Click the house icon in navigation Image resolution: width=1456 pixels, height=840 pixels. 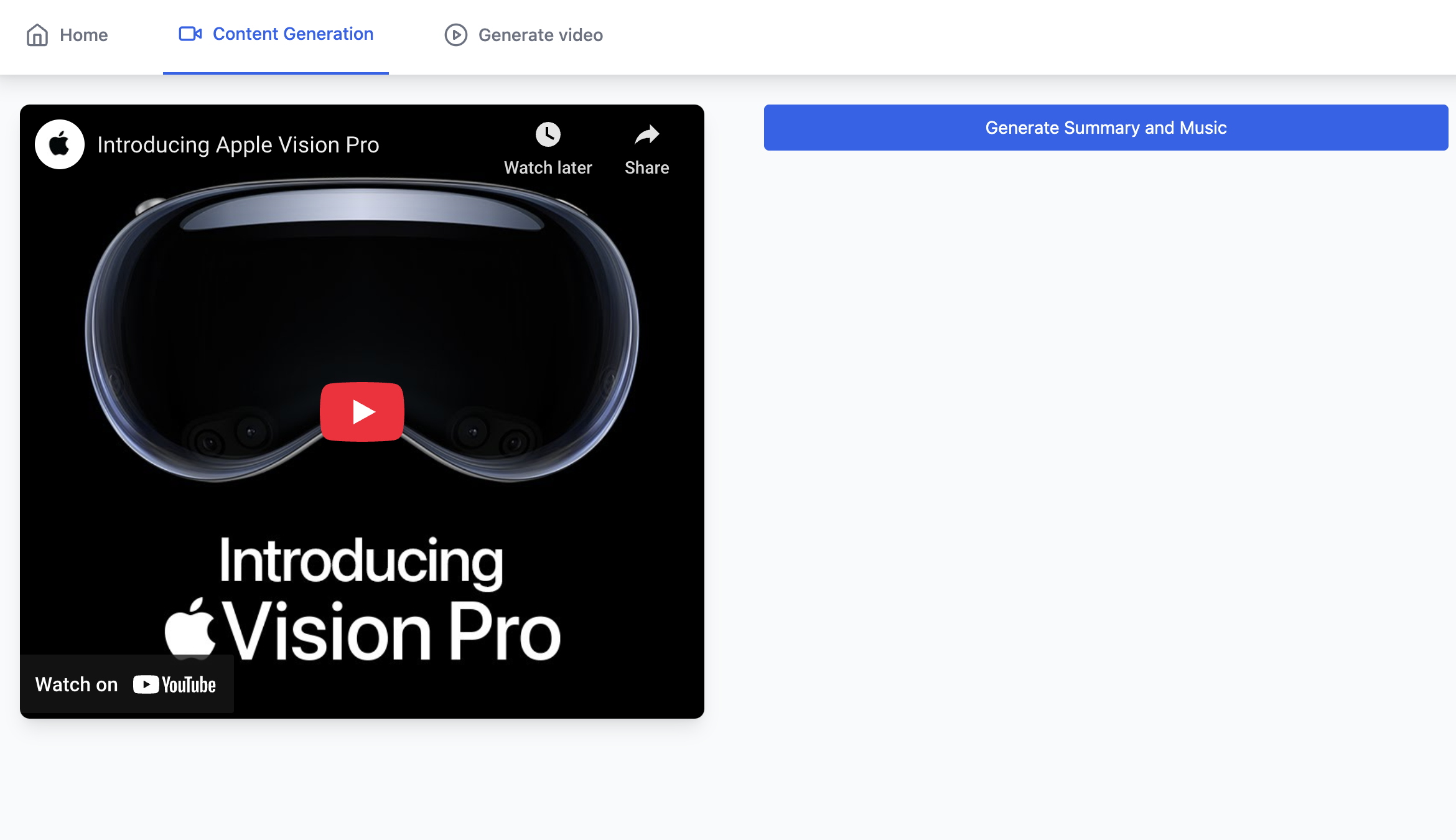[37, 35]
